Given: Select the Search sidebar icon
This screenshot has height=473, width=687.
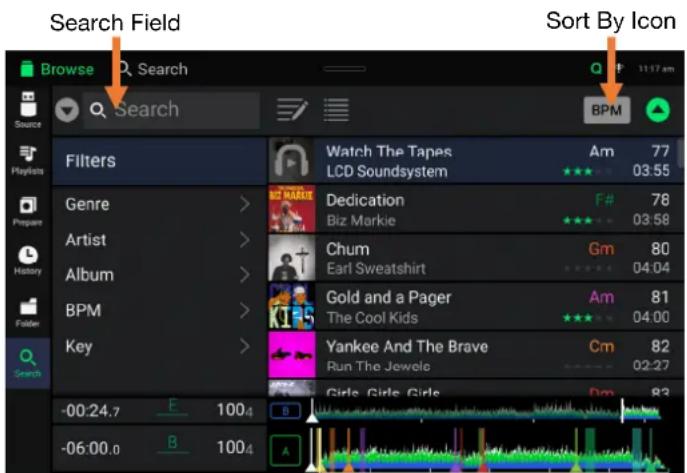Looking at the screenshot, I should coord(28,363).
